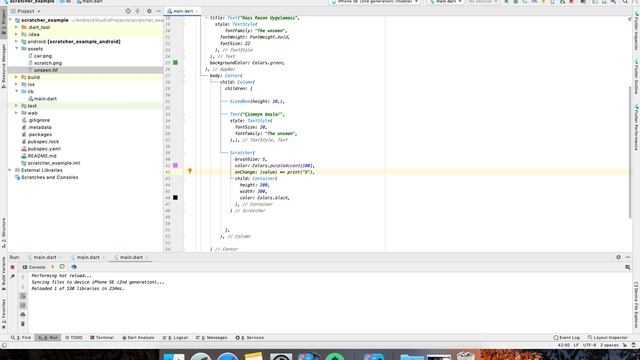Open Logcat tool window
The height and width of the screenshot is (360, 640).
[x=176, y=338]
